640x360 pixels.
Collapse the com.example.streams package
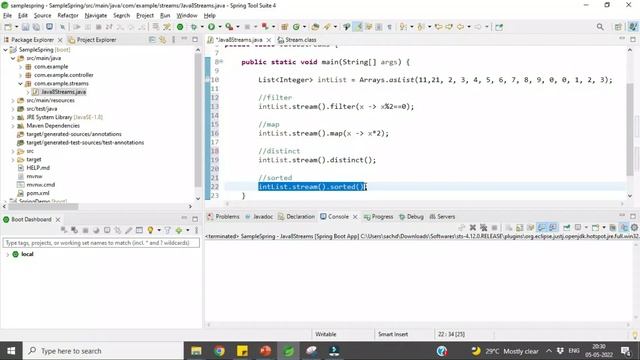coord(20,83)
